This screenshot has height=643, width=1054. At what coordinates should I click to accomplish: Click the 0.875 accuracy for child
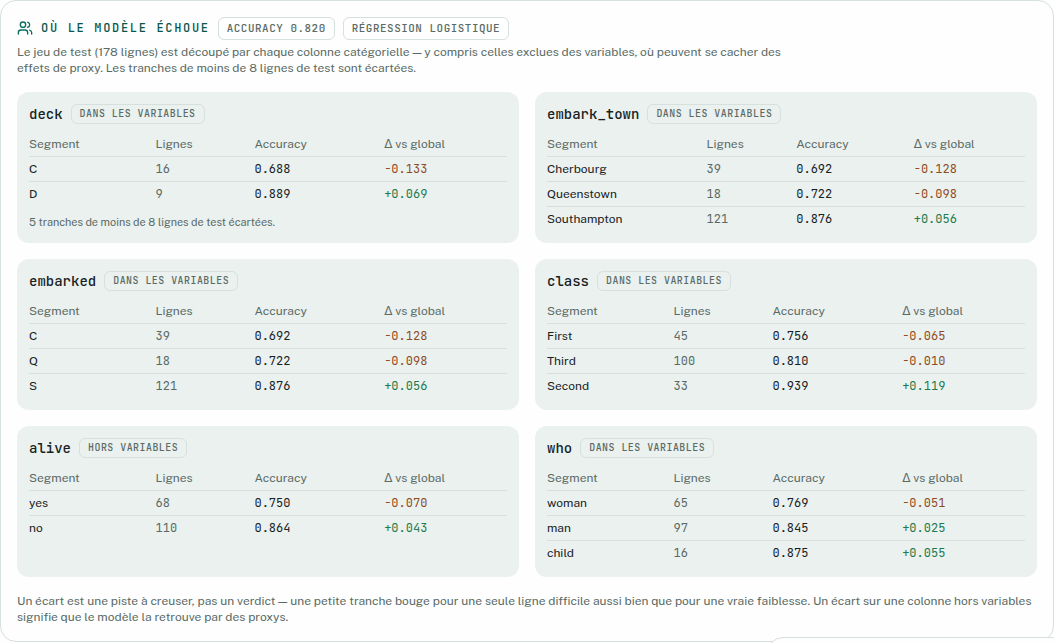(790, 554)
